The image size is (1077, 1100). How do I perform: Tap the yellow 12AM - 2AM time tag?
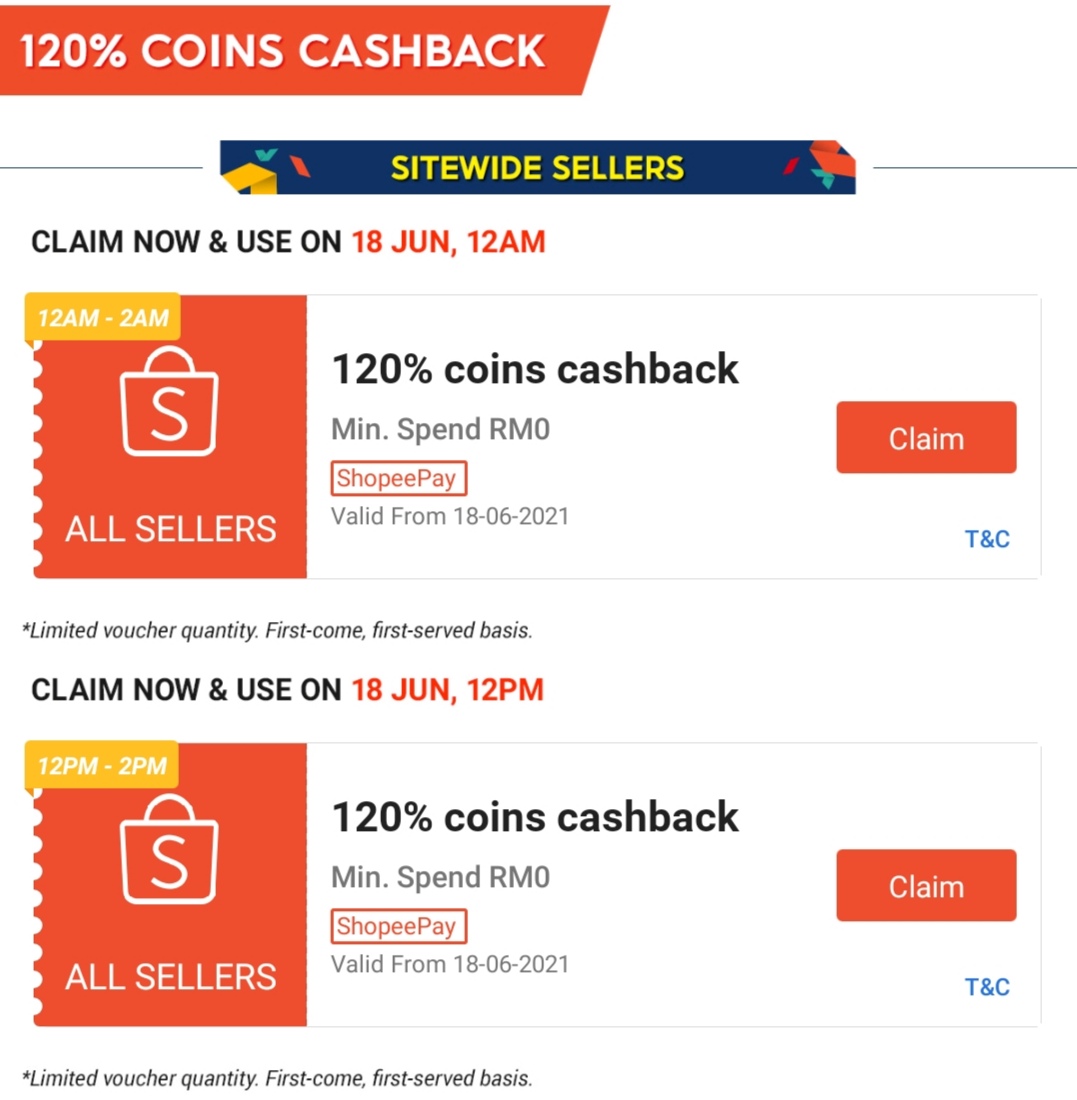click(x=104, y=318)
